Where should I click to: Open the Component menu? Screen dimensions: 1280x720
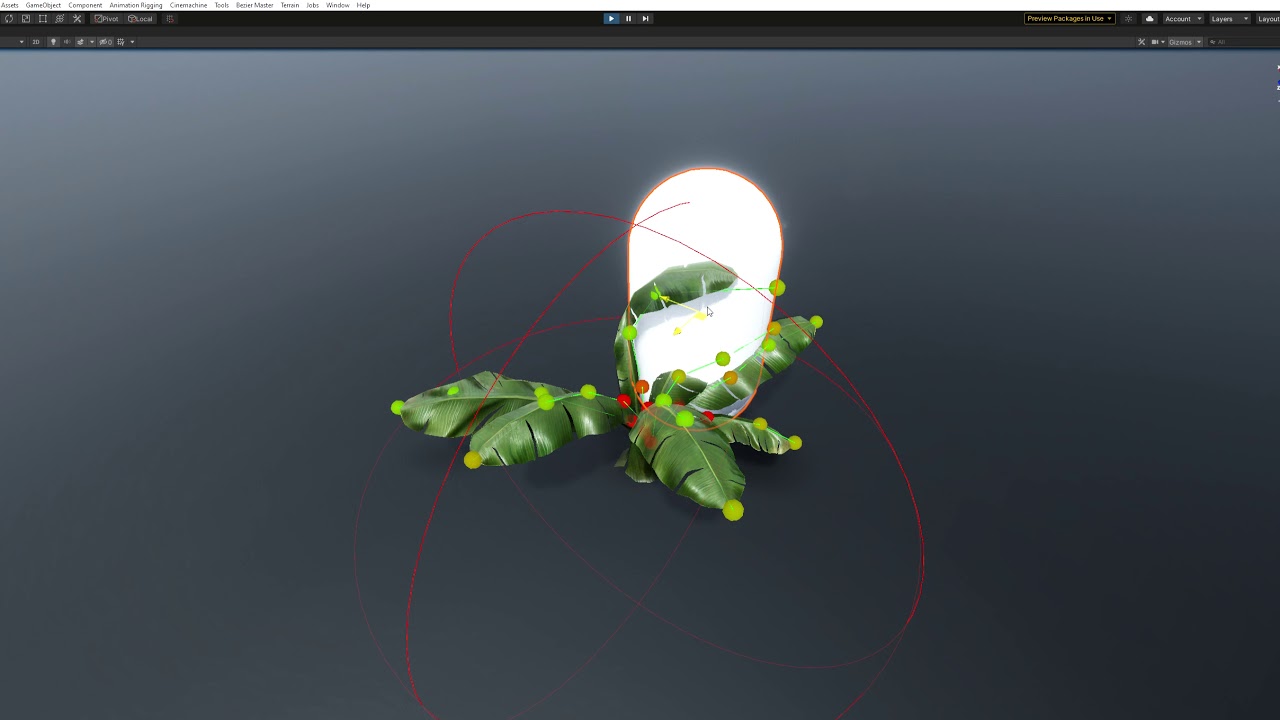coord(85,5)
